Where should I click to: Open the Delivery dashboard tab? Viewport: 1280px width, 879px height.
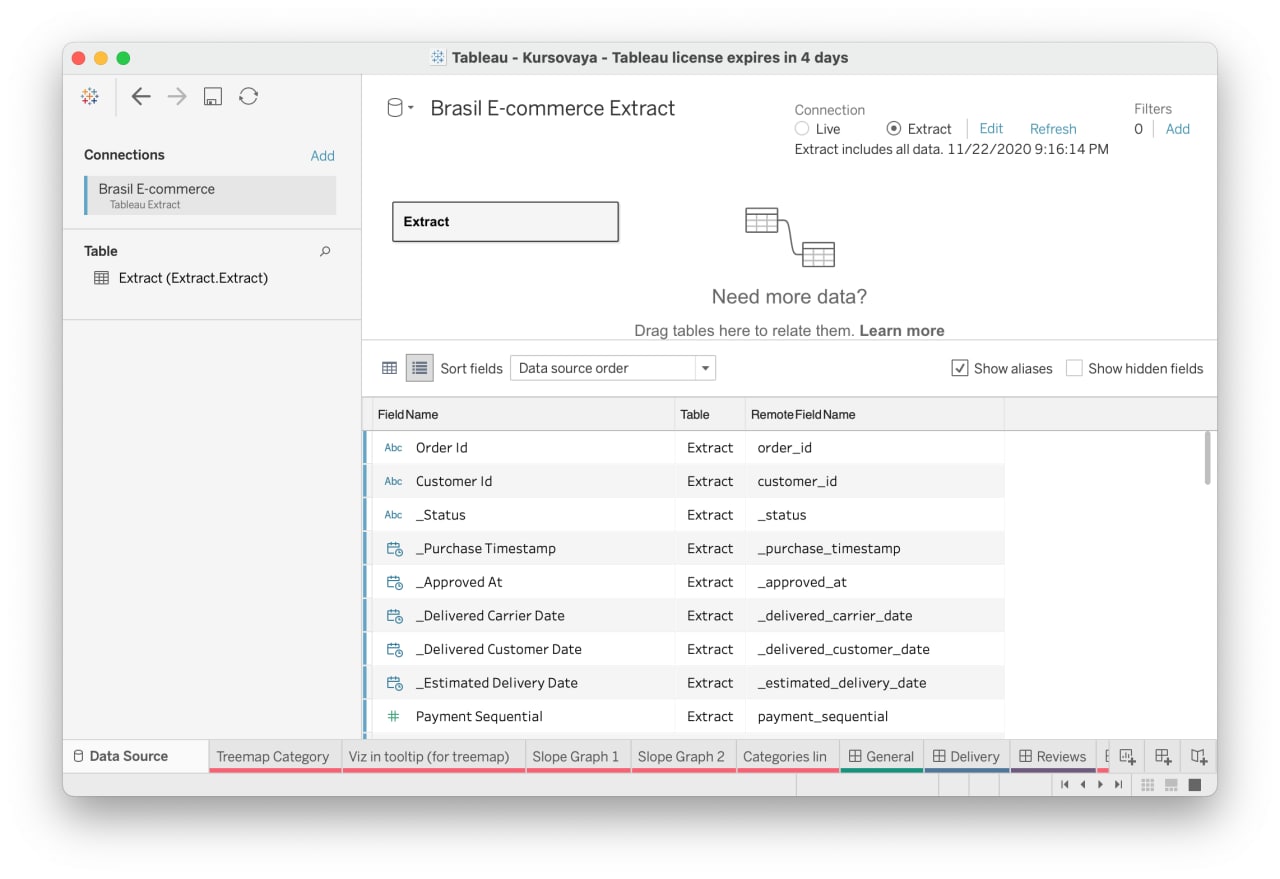966,757
